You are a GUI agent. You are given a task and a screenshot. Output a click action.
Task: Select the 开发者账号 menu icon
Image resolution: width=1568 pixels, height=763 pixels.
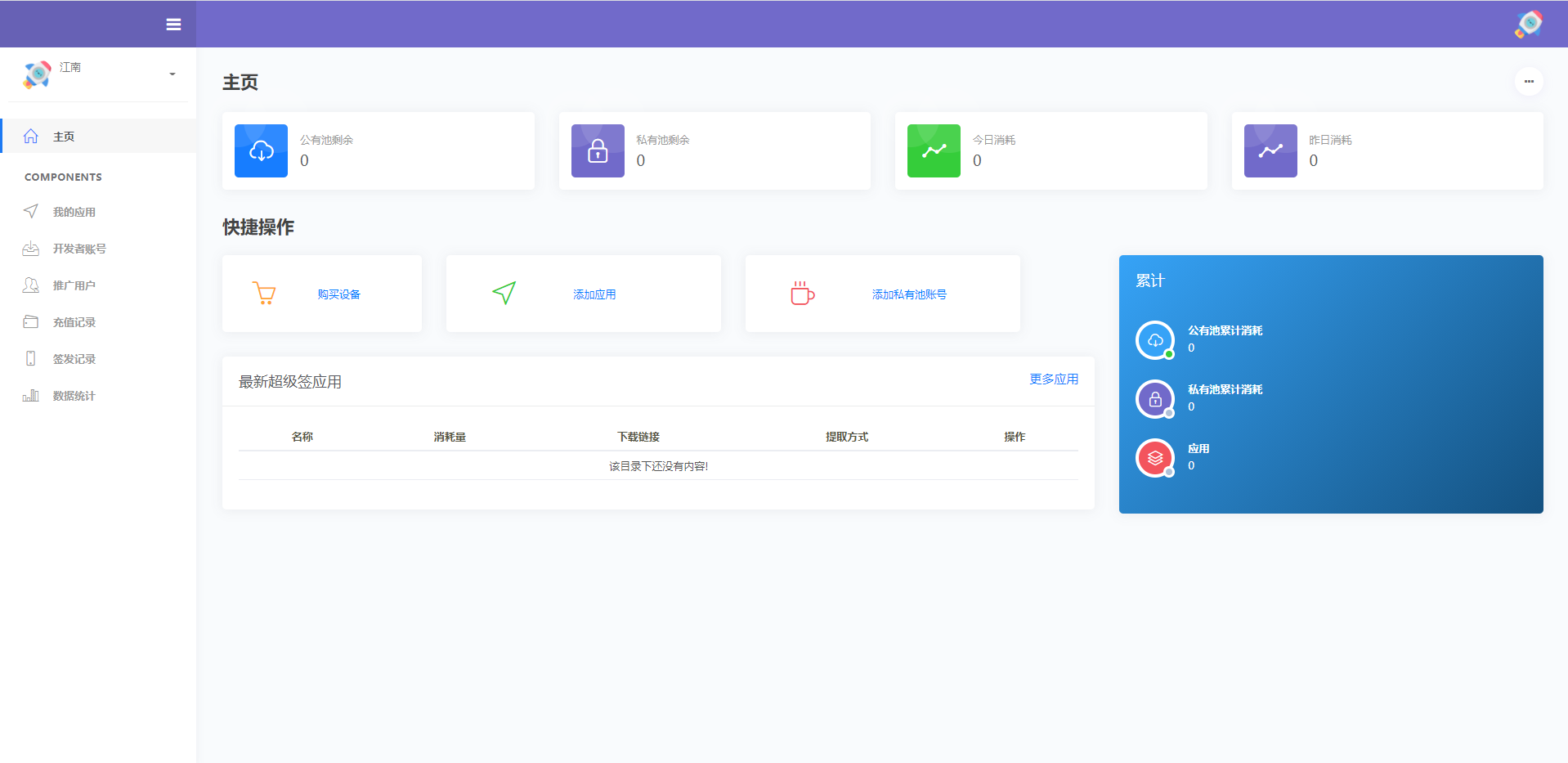click(31, 248)
